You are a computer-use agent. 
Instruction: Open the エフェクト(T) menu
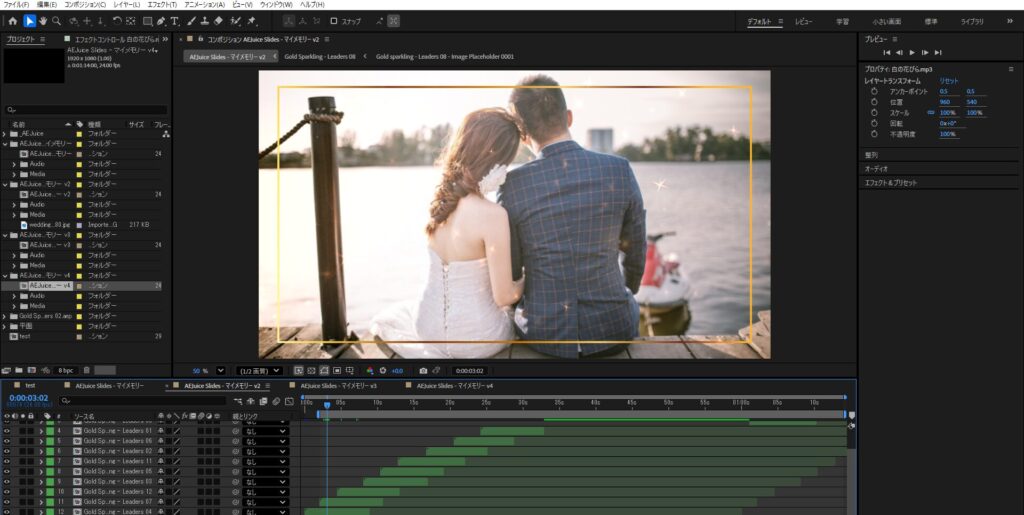point(158,5)
